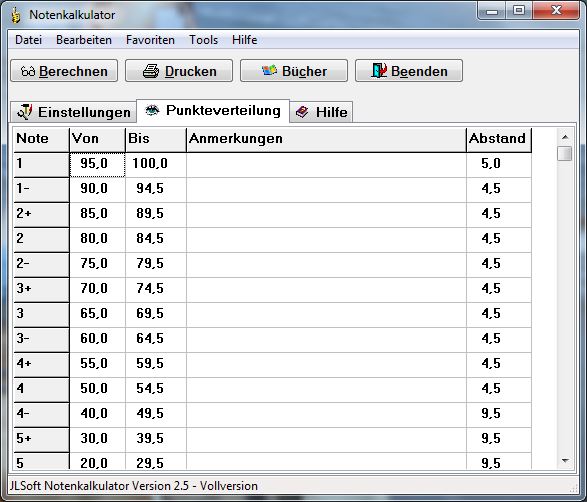Open the Tools menu
The width and height of the screenshot is (587, 502).
coord(203,40)
